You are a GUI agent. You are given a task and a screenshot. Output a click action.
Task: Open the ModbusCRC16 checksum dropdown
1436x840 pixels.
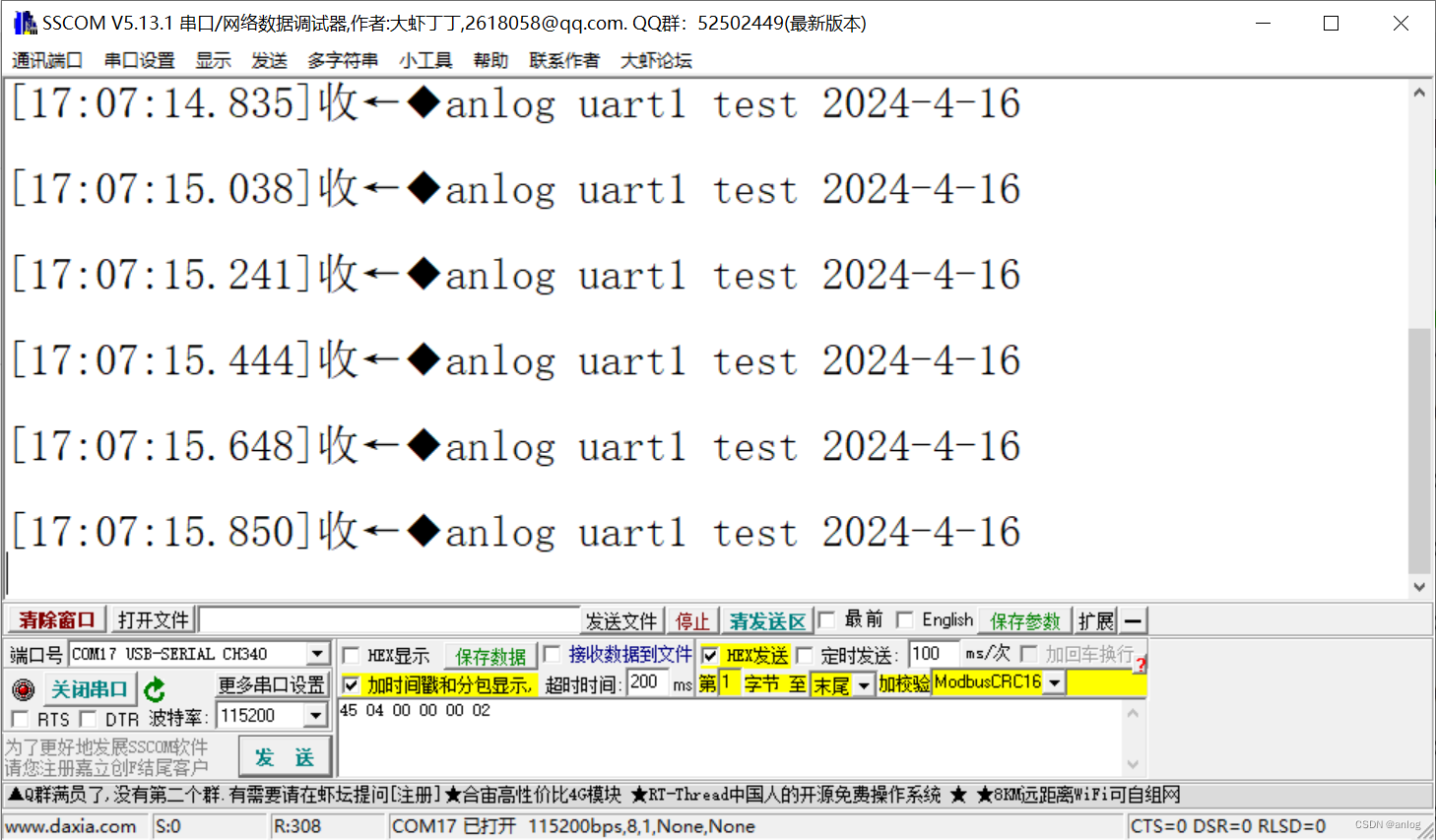pos(1054,681)
